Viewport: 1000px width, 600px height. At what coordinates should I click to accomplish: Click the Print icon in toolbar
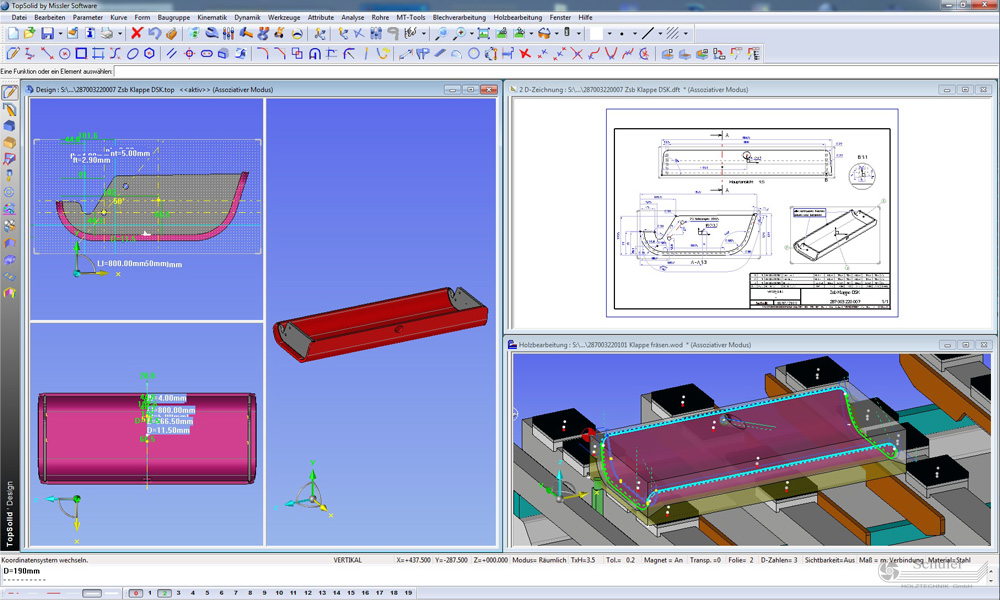(105, 34)
